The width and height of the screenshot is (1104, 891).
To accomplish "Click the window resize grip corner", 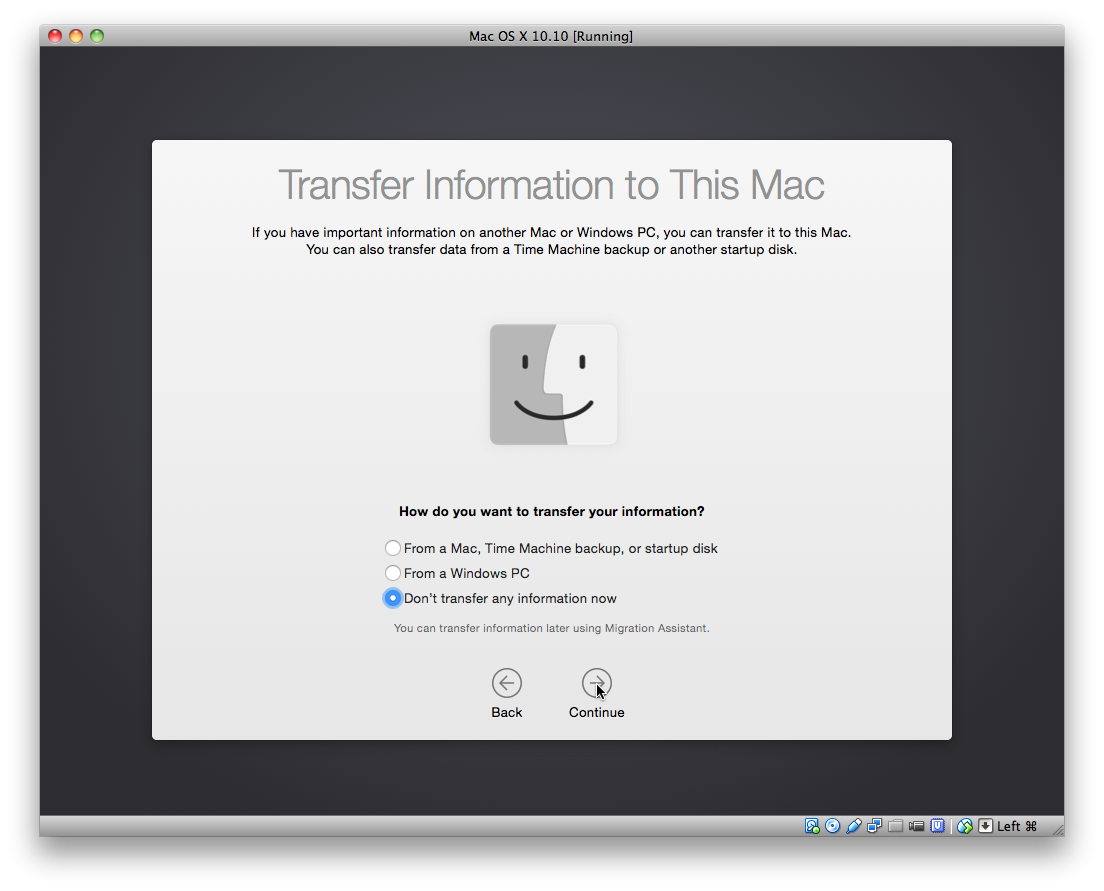I will tap(1058, 830).
